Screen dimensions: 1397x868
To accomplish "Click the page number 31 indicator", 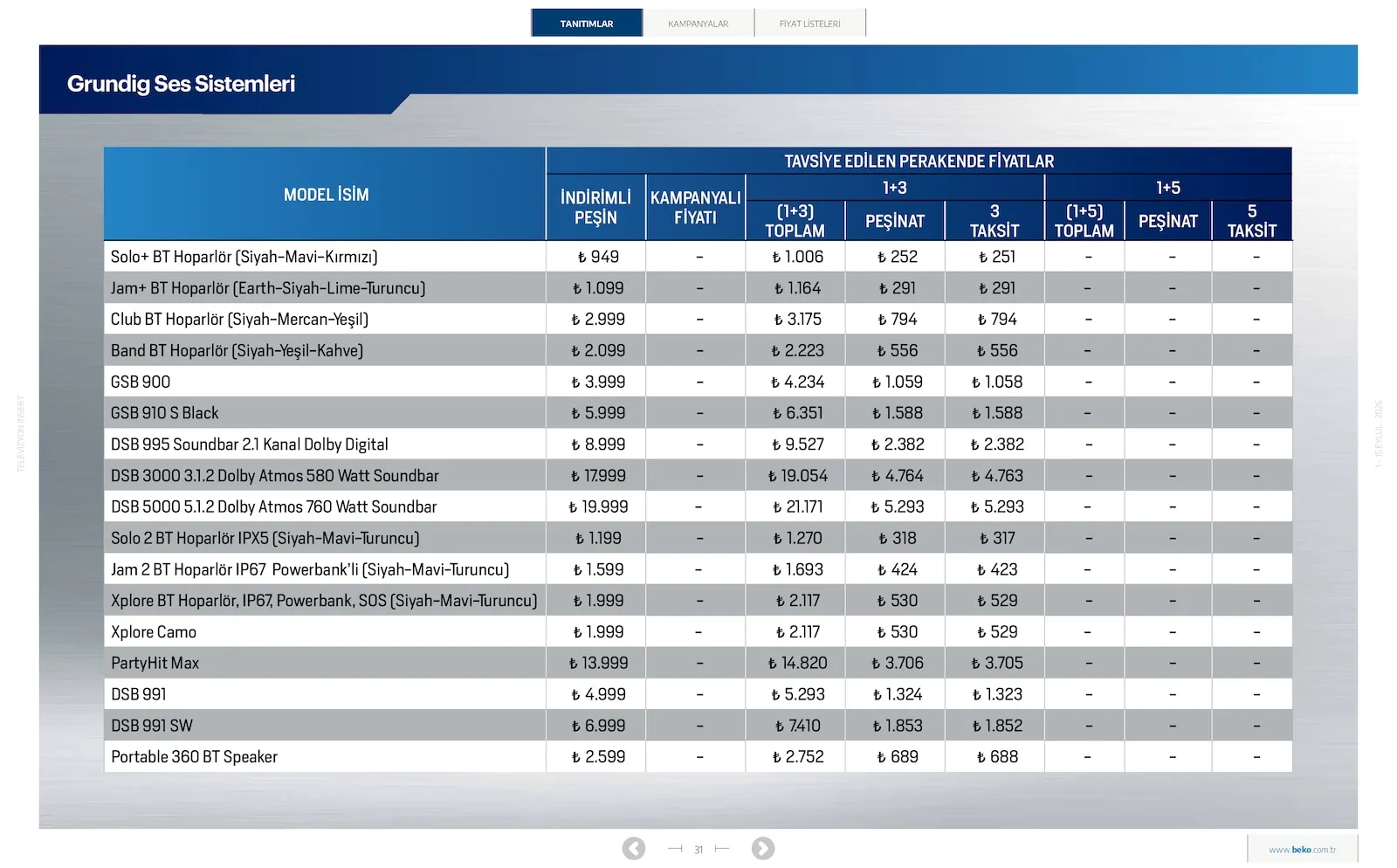I will tap(698, 850).
